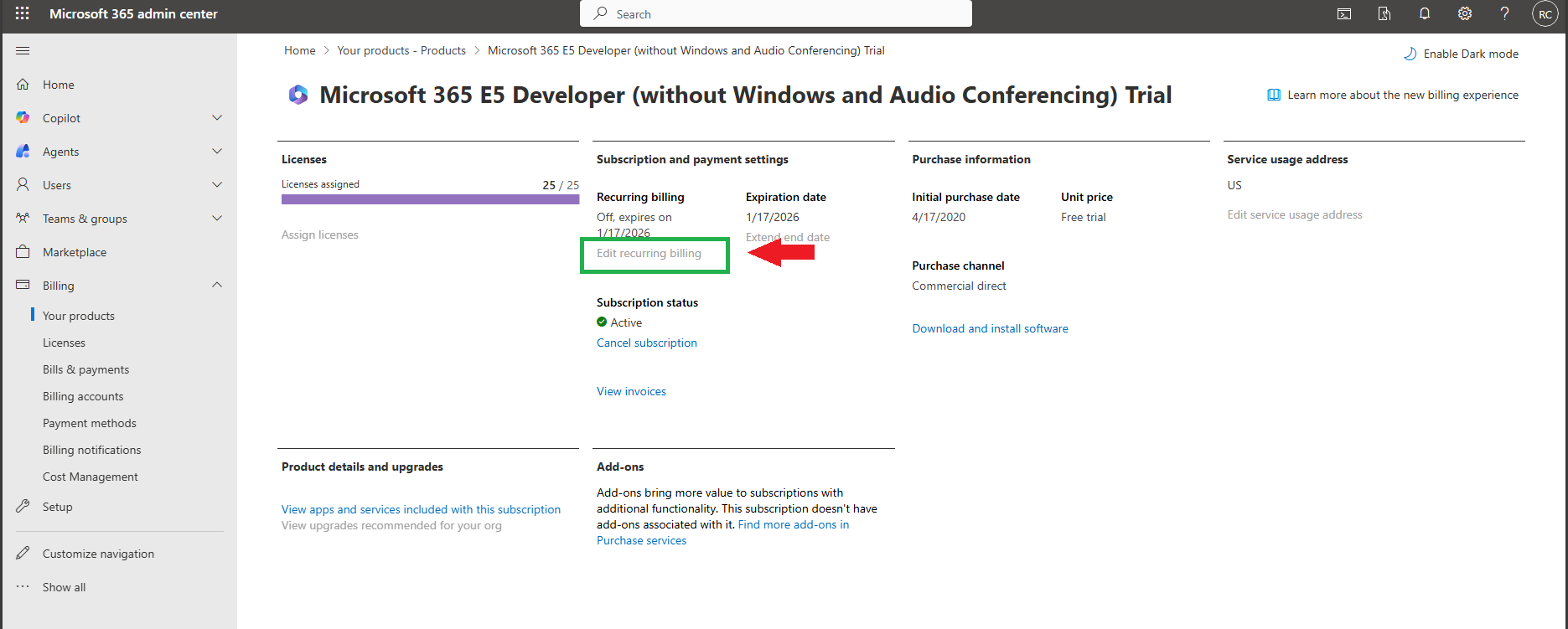This screenshot has width=1568, height=629.
Task: Open Billing notifications
Action: (92, 450)
